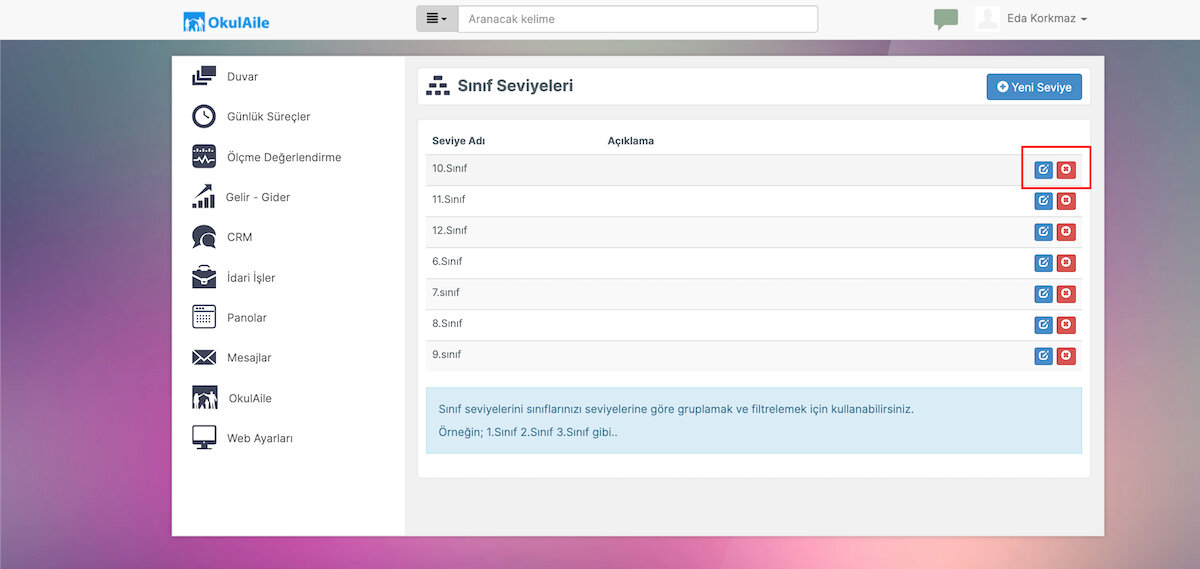This screenshot has height=569, width=1200.
Task: Click the Ölçme Değerlendirme monitor icon
Action: pos(204,157)
